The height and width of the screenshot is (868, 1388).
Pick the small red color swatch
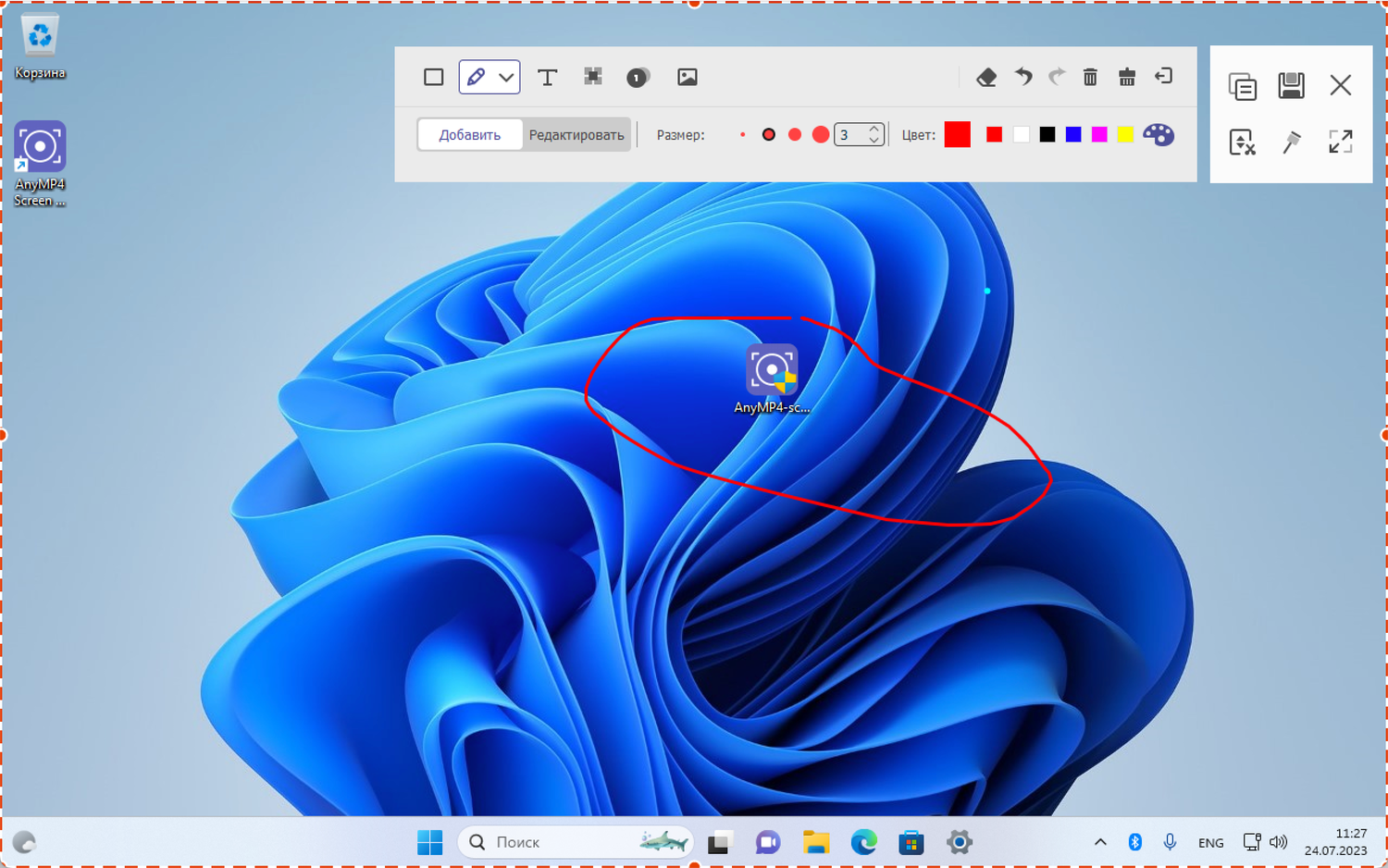(995, 135)
